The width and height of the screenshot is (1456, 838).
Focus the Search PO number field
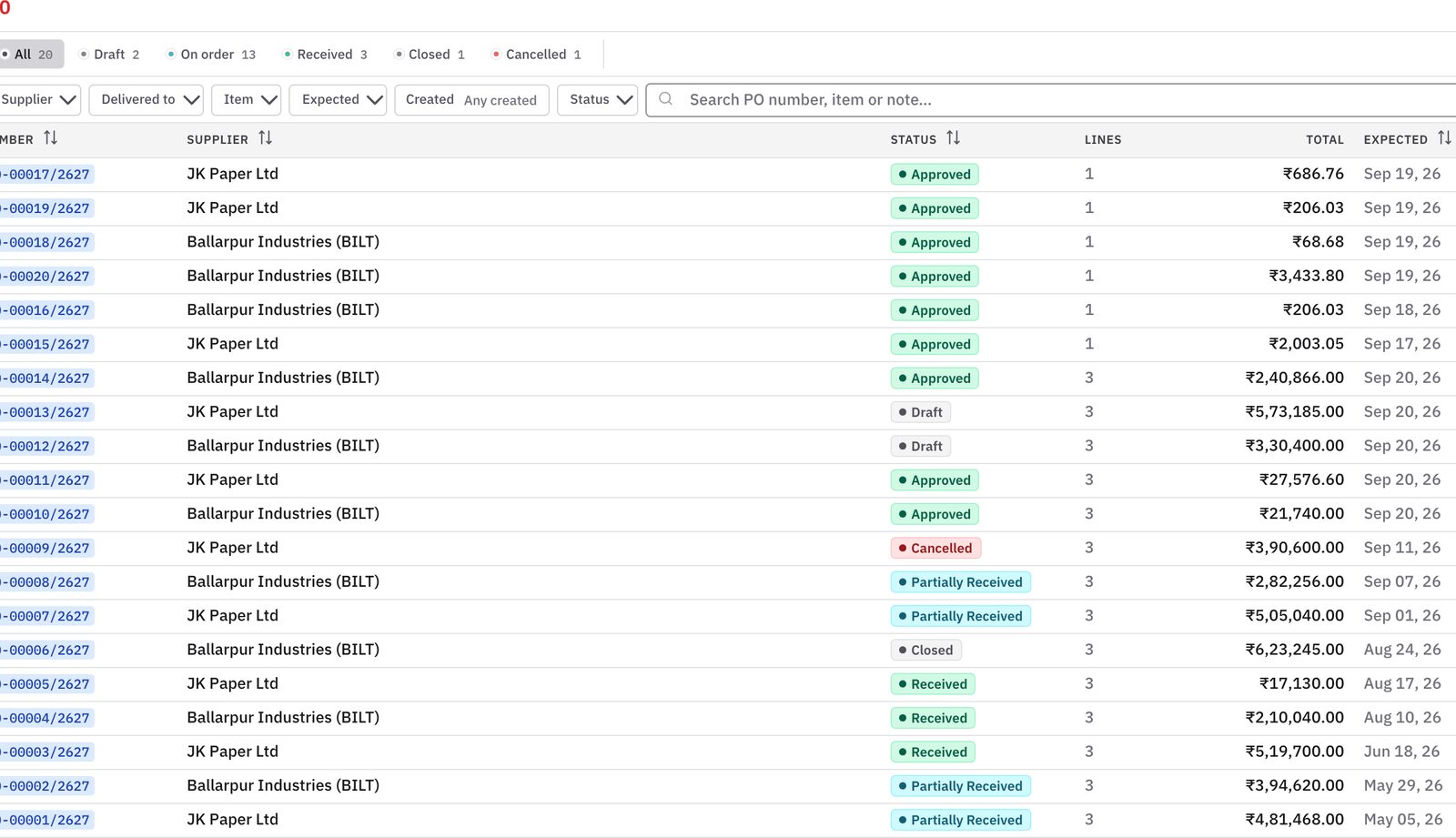pos(1051,99)
